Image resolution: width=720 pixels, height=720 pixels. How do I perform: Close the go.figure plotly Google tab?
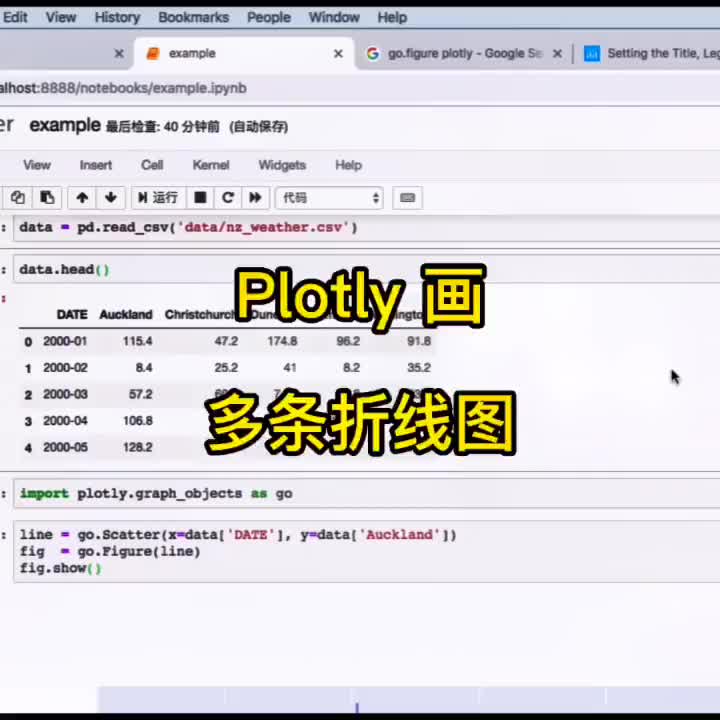tap(557, 54)
